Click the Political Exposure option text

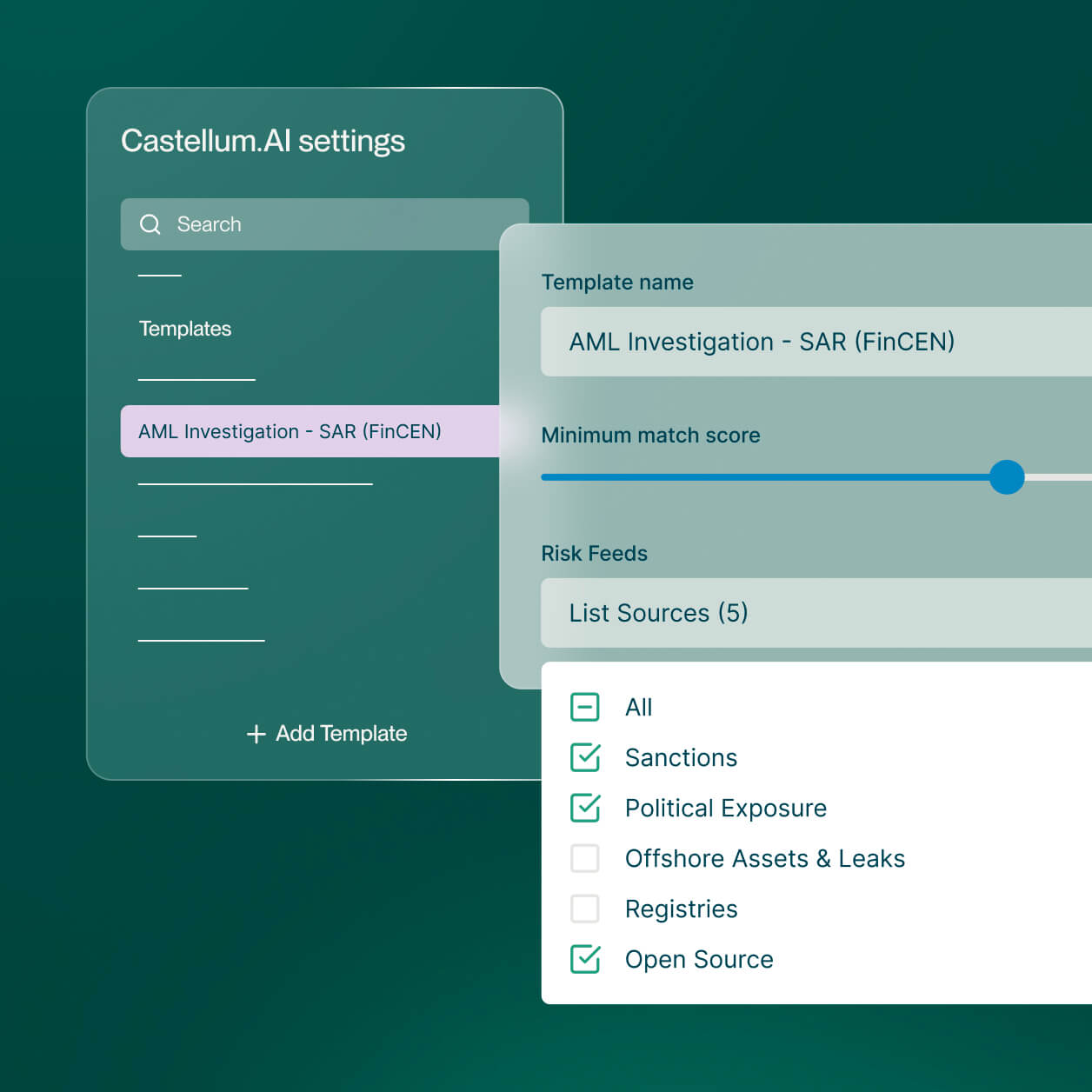point(726,809)
